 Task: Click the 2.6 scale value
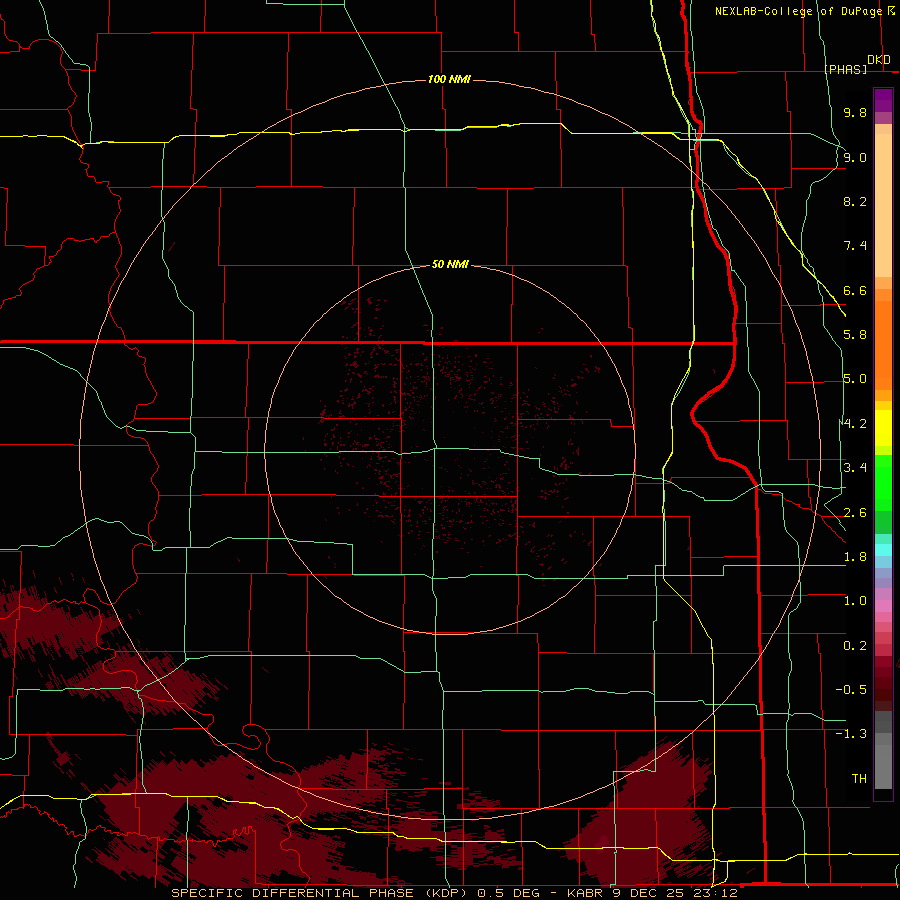pyautogui.click(x=855, y=513)
